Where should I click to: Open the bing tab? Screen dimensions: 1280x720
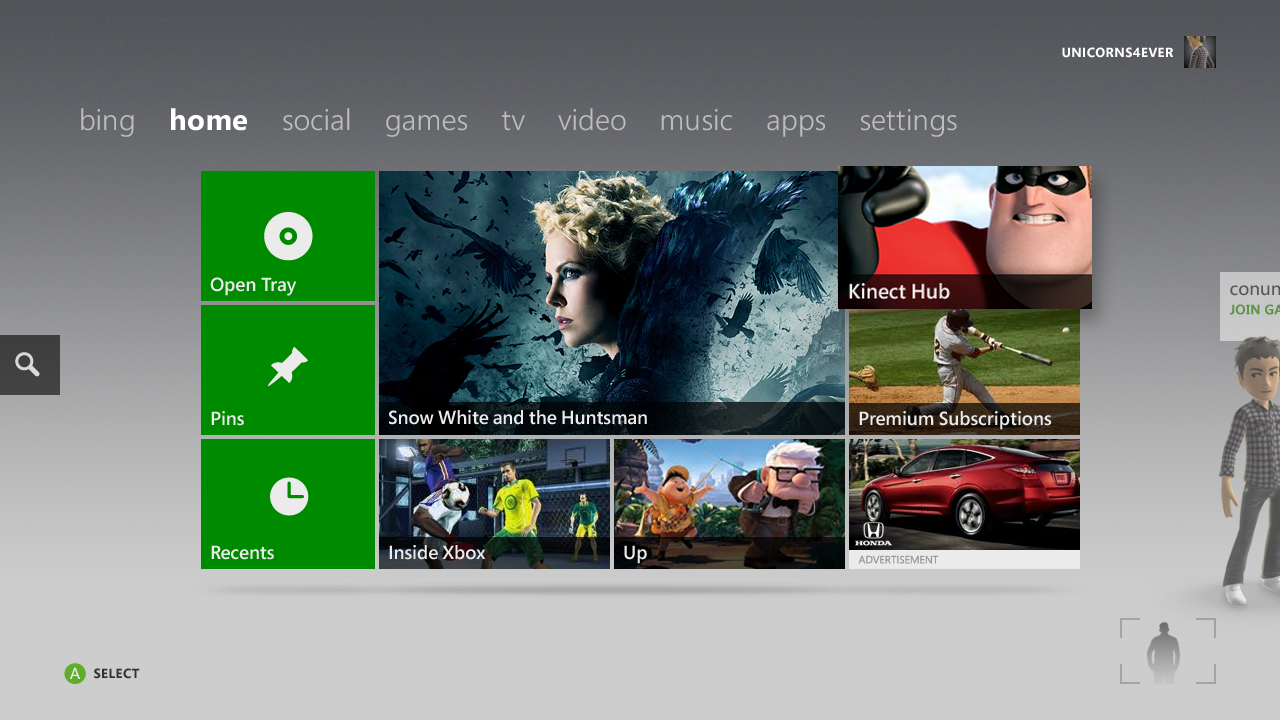click(x=107, y=121)
